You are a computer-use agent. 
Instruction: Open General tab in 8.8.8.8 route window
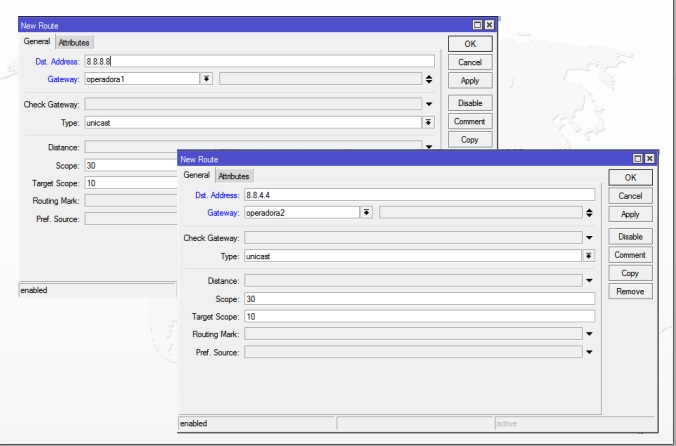pyautogui.click(x=37, y=41)
